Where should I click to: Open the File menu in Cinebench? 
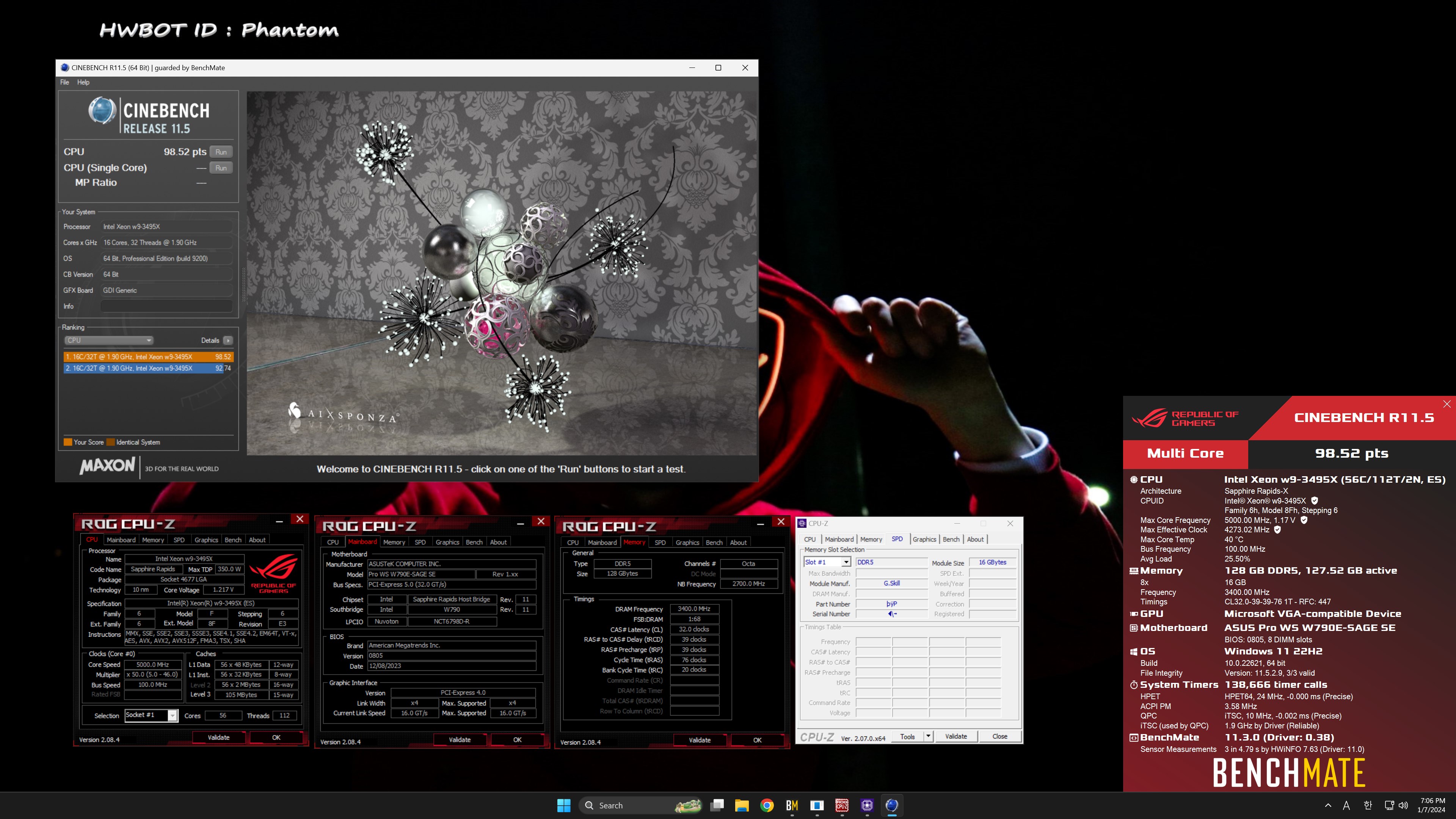click(64, 83)
